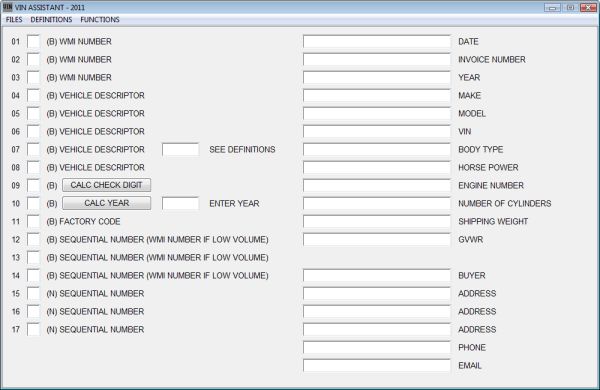Viewport: 600px width, 390px height.
Task: Focus the ENGINE NUMBER field
Action: coord(377,185)
